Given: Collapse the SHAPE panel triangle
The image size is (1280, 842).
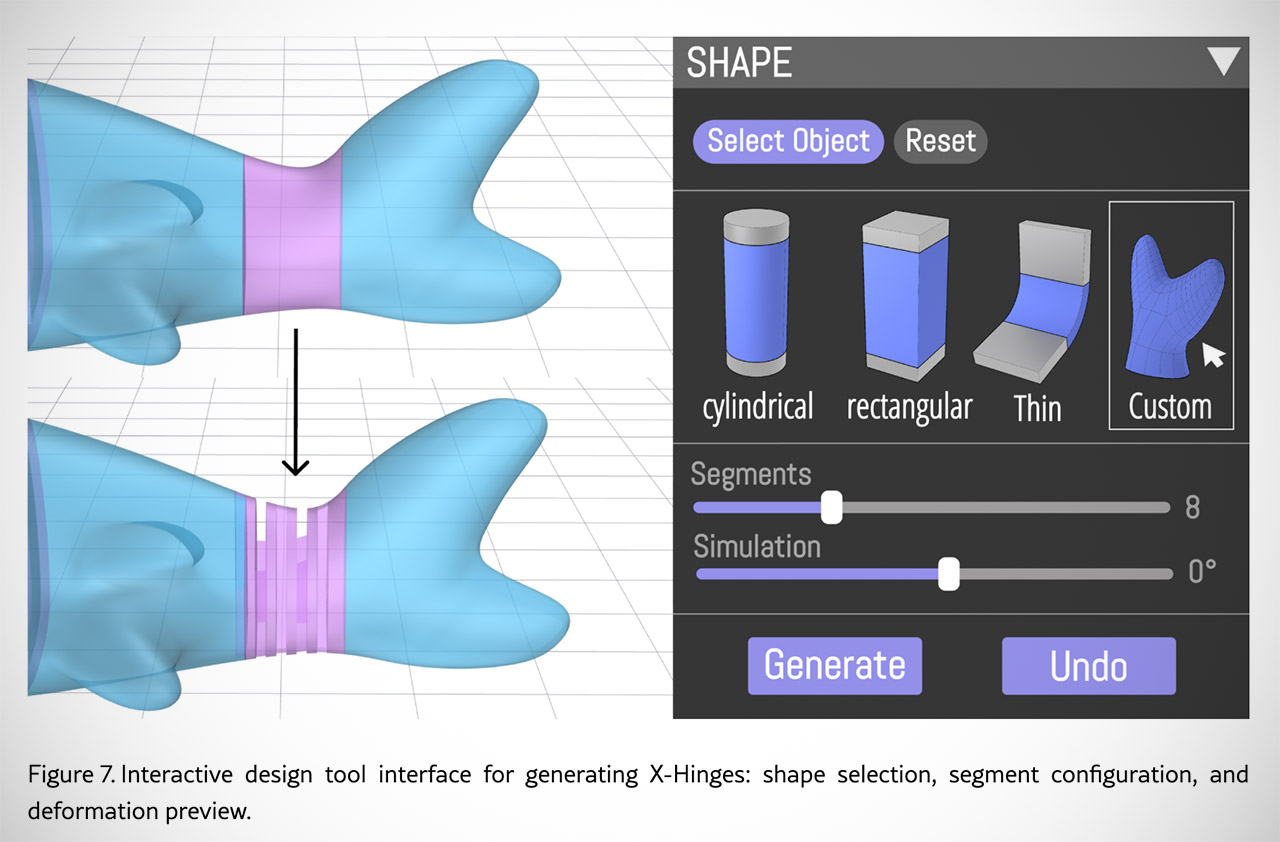Looking at the screenshot, I should tap(1223, 61).
